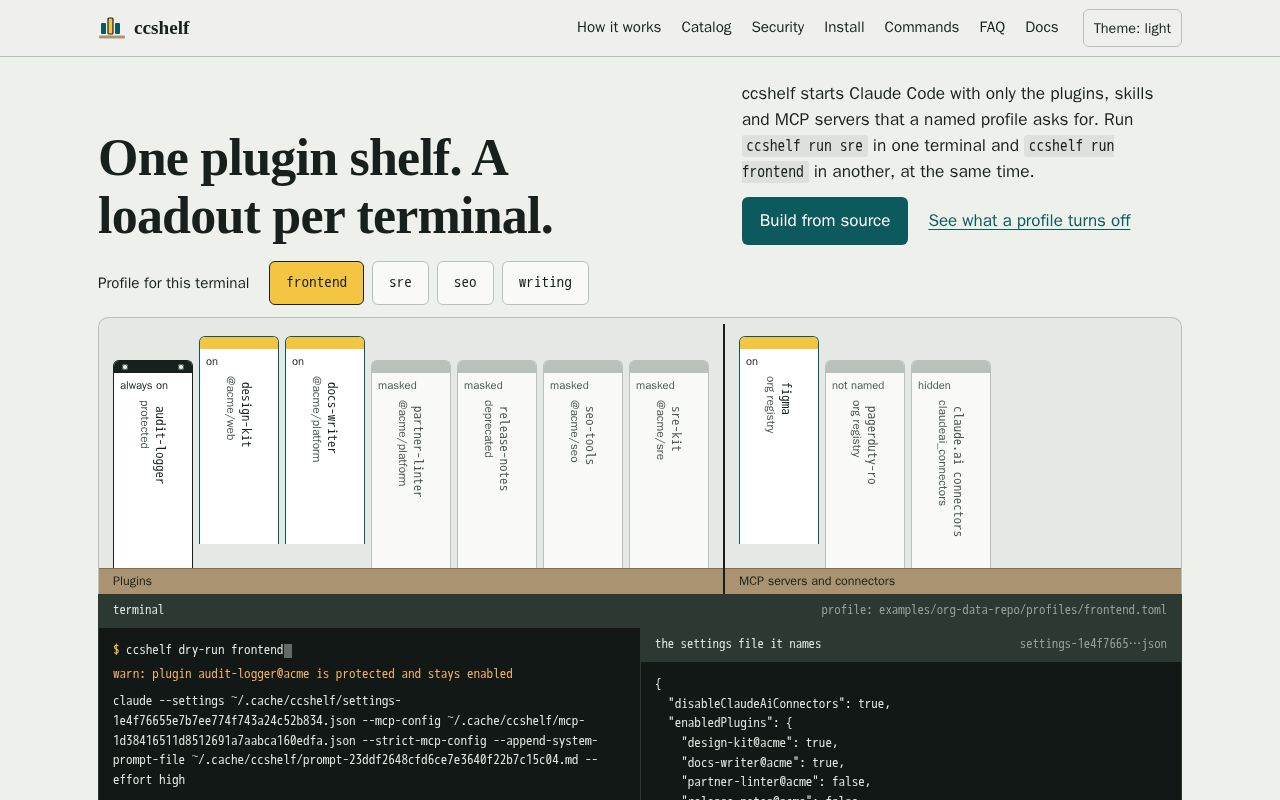Click the ccshelf bookshelf logo icon

(x=111, y=28)
